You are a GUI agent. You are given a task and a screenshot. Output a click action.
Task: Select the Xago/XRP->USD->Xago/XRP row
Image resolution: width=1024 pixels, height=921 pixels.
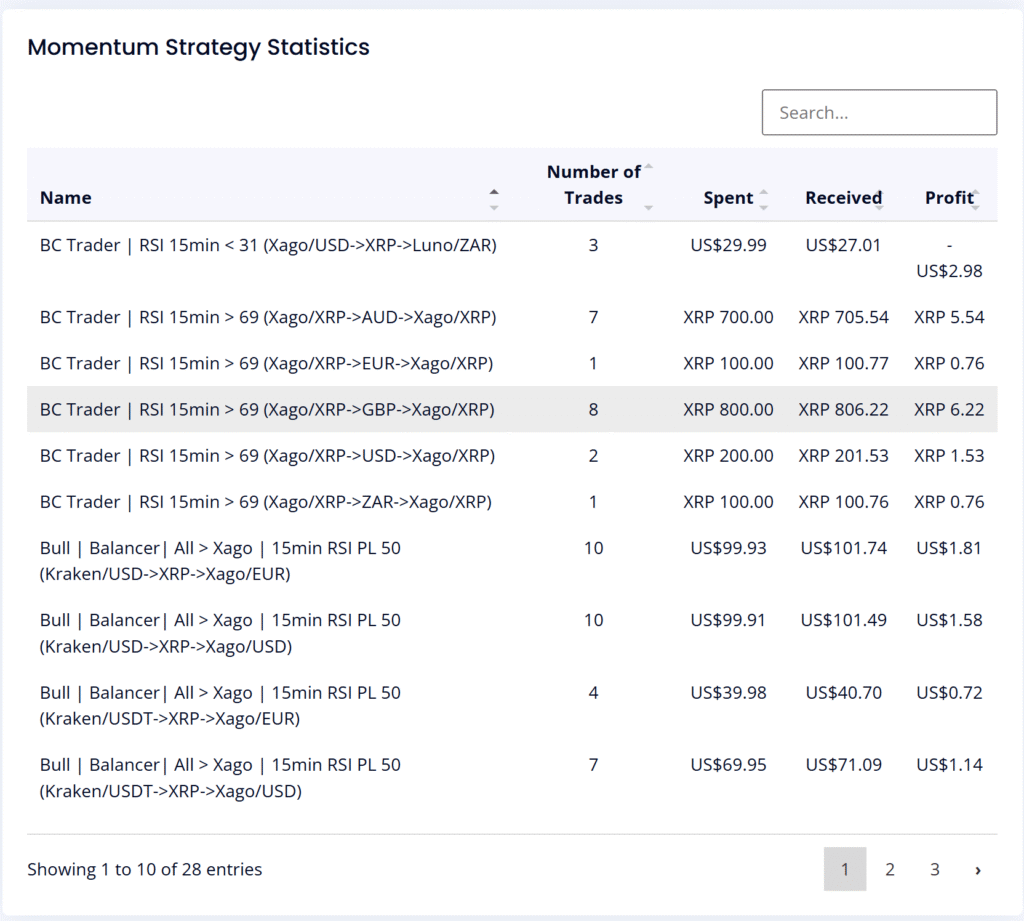tap(267, 455)
